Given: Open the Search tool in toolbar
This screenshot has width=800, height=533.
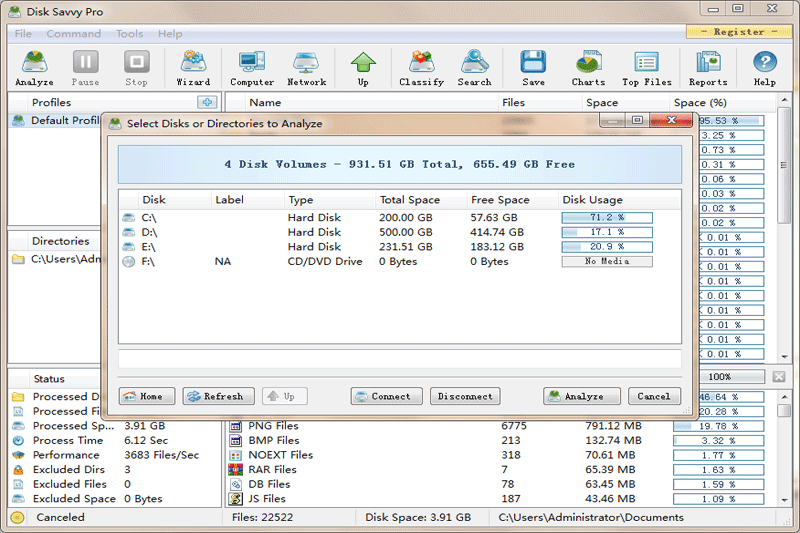Looking at the screenshot, I should click(474, 68).
